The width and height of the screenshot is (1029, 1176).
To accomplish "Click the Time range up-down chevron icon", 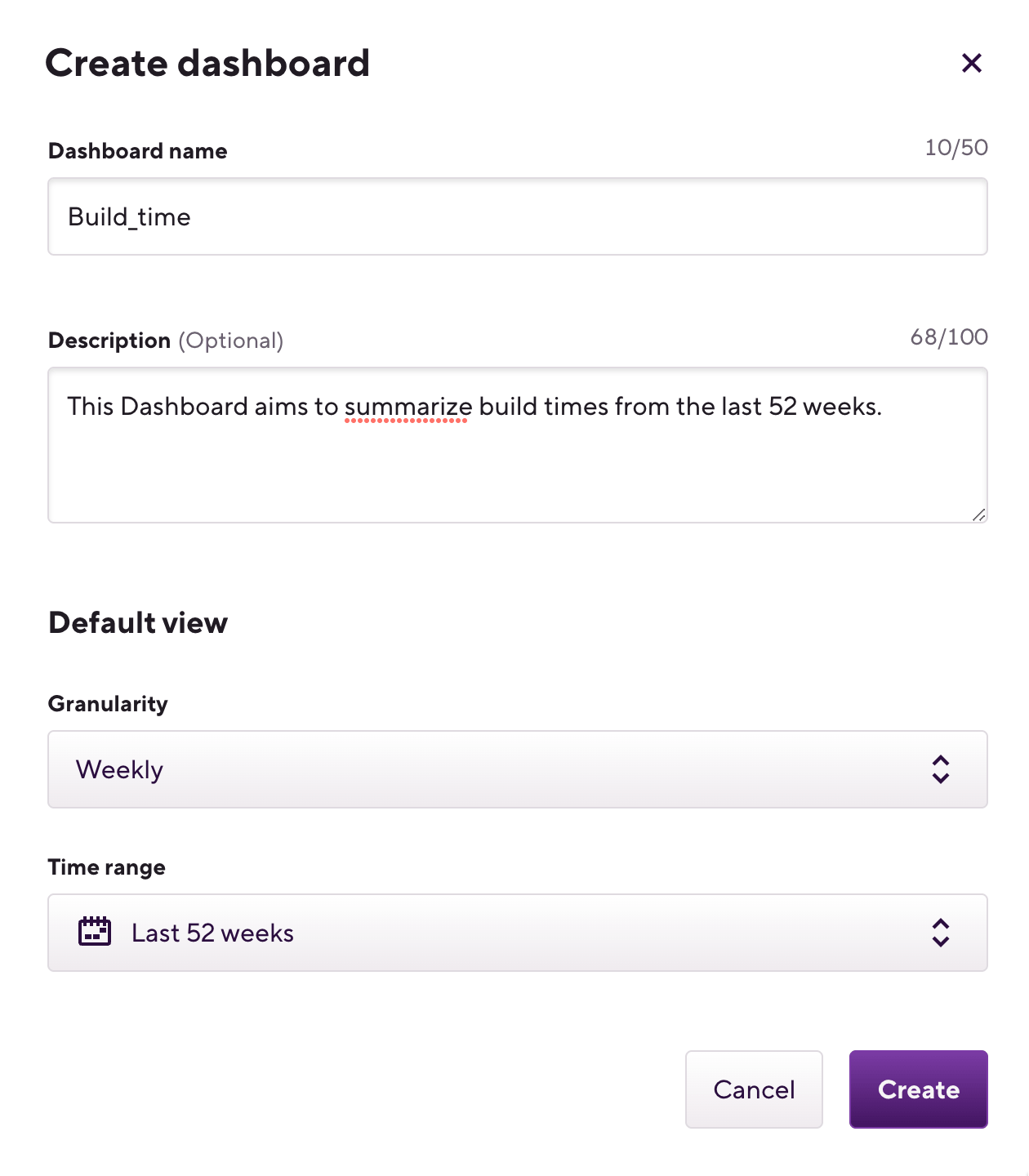I will 940,932.
